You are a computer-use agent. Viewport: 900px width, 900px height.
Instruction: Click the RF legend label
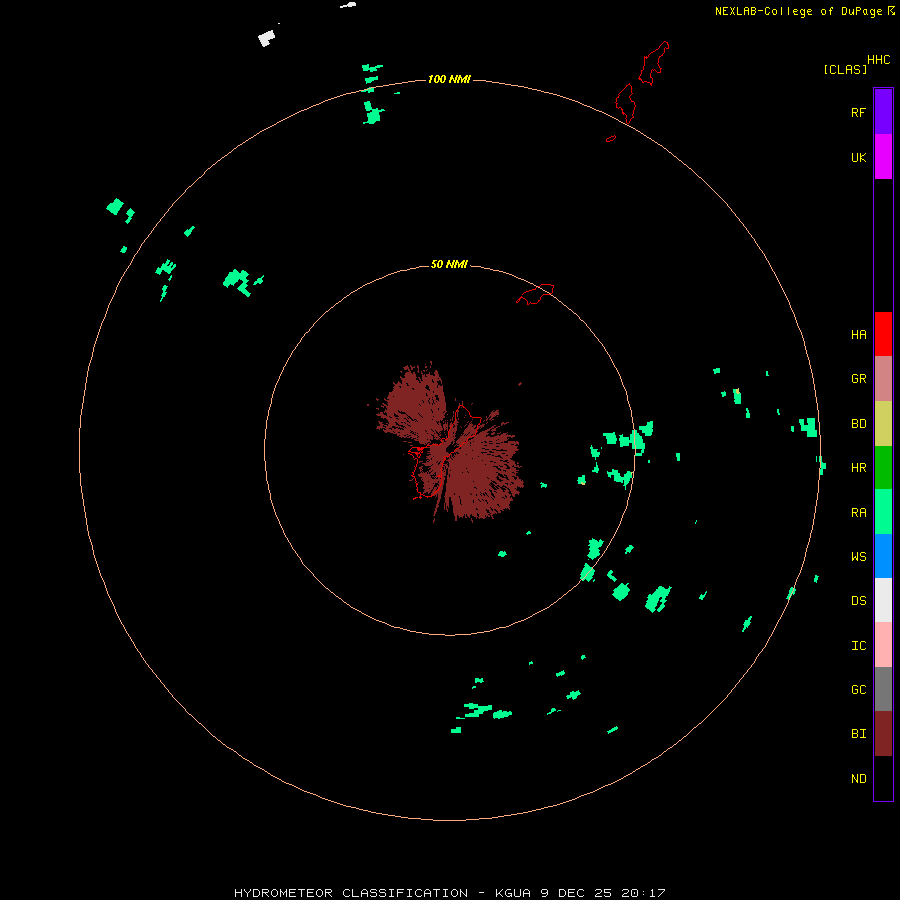[x=858, y=112]
